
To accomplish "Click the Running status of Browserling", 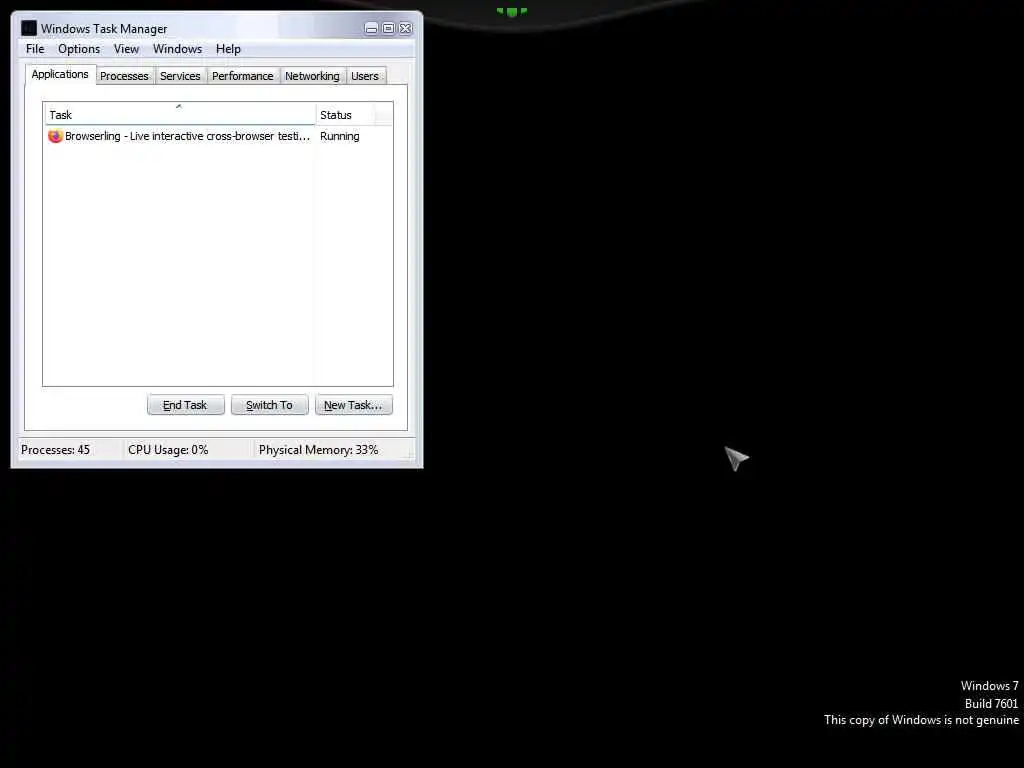I will point(340,136).
